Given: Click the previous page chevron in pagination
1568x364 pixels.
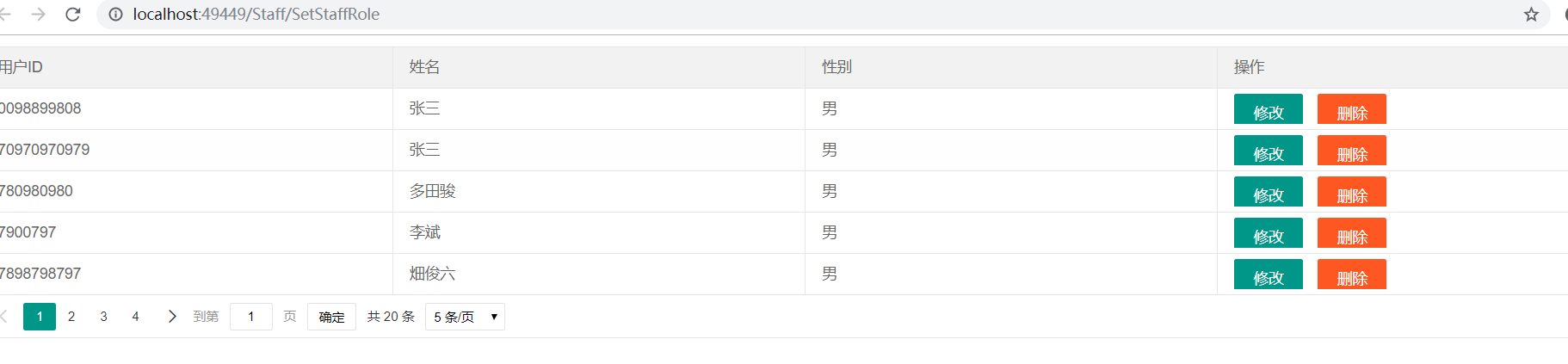Looking at the screenshot, I should tap(4, 317).
